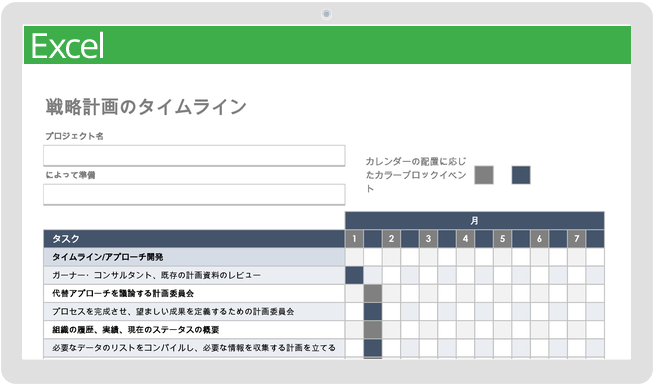Select the gray color block legend swatch
The height and width of the screenshot is (385, 654).
coord(484,175)
